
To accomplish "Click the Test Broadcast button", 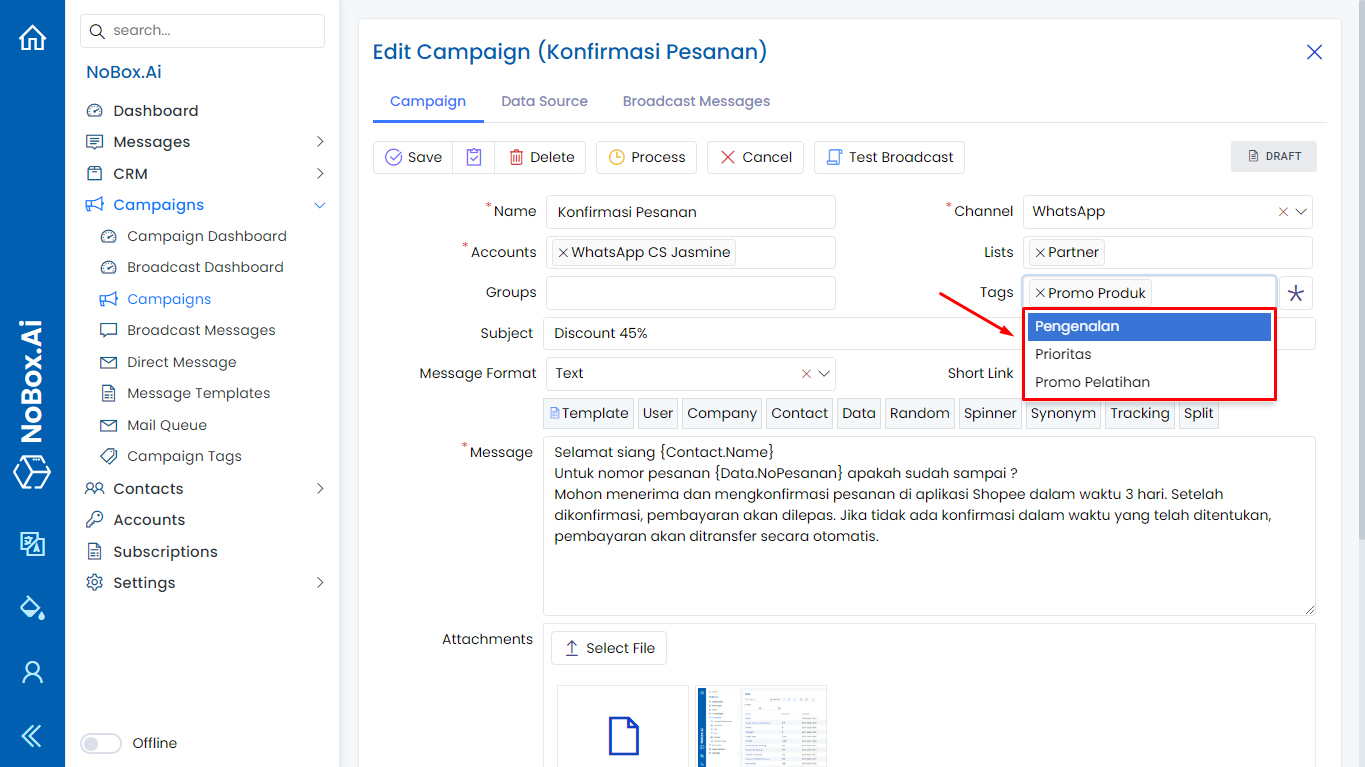I will (889, 157).
